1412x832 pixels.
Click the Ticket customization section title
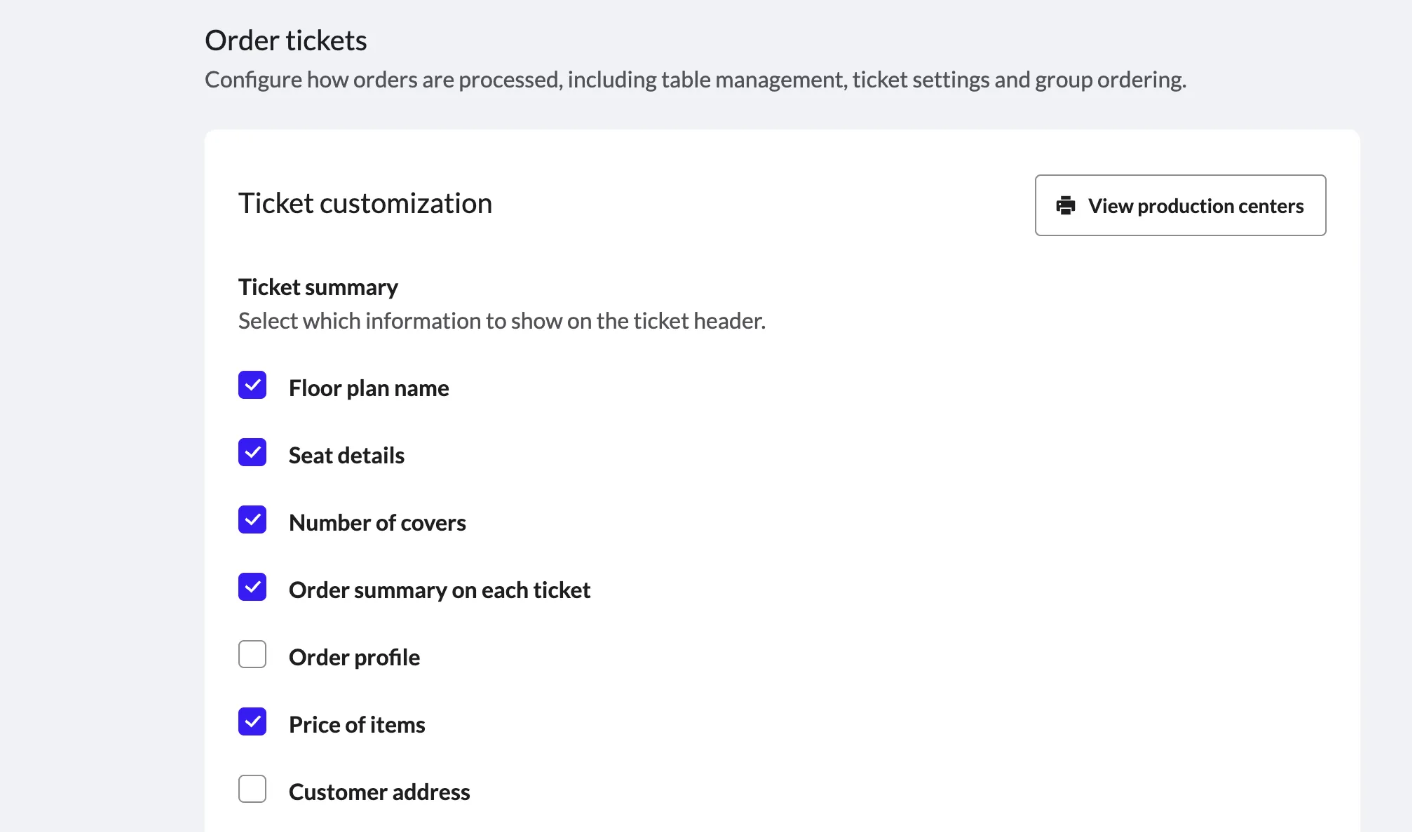tap(365, 203)
